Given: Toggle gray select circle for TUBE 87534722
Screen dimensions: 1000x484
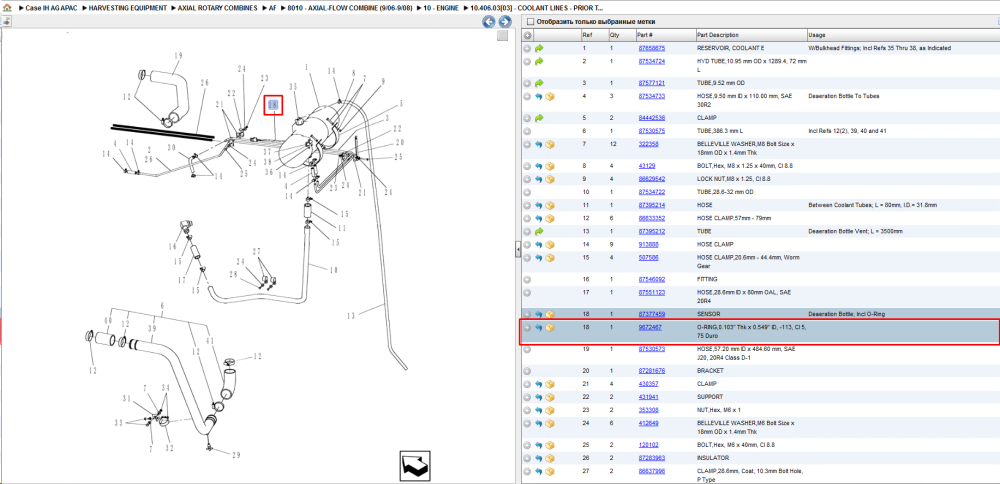Looking at the screenshot, I should coord(527,193).
